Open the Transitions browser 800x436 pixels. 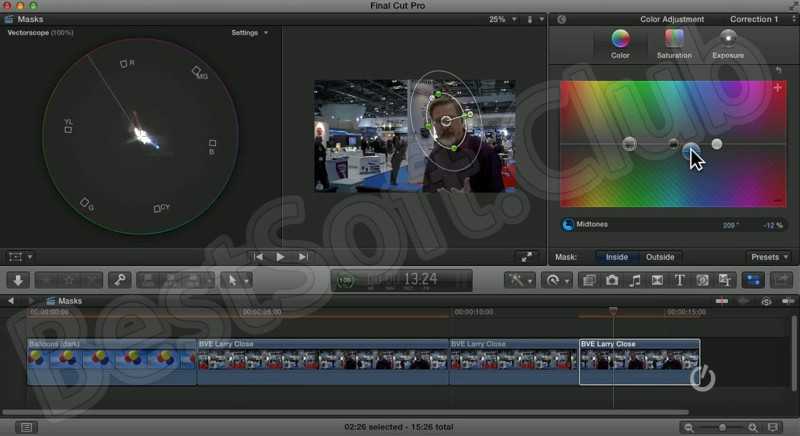657,280
